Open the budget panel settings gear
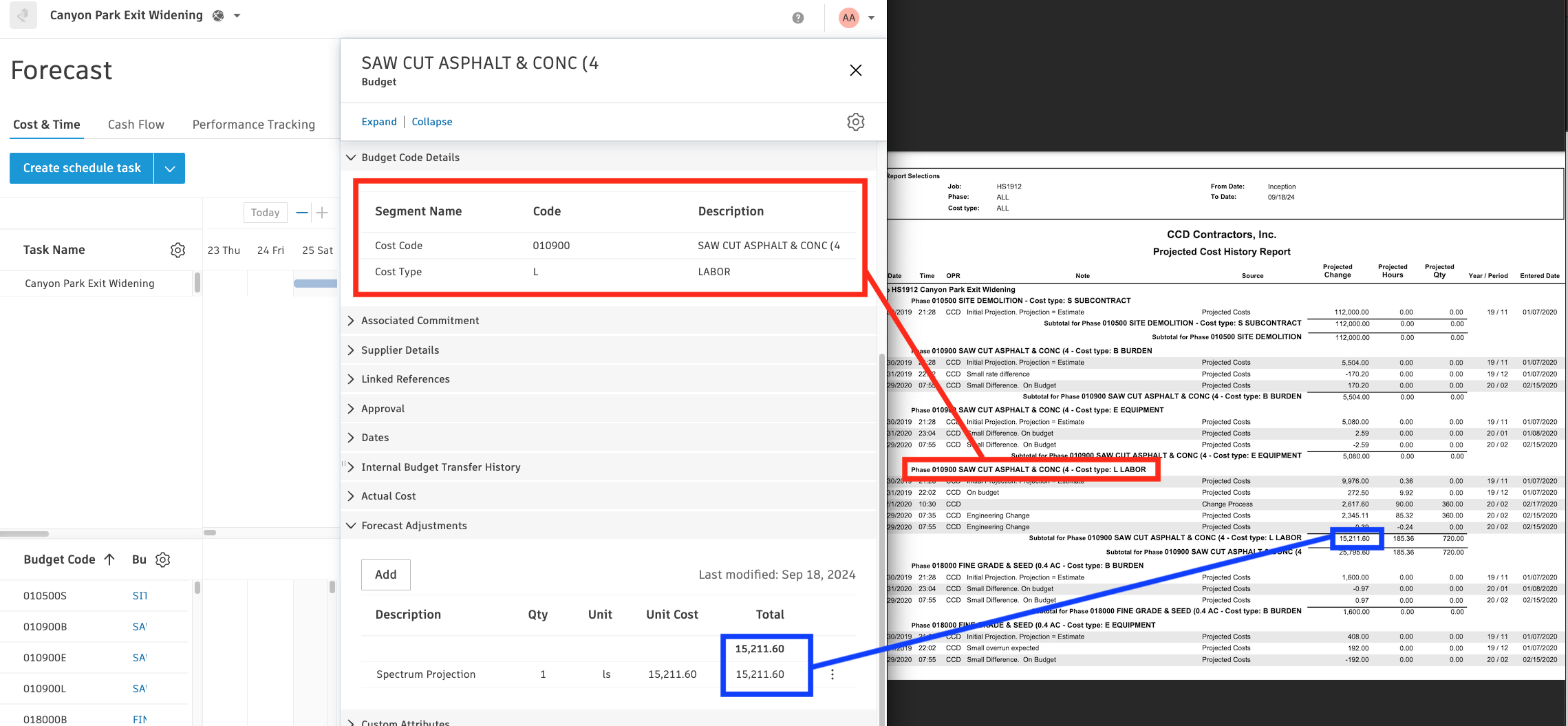The height and width of the screenshot is (726, 1568). [x=855, y=122]
